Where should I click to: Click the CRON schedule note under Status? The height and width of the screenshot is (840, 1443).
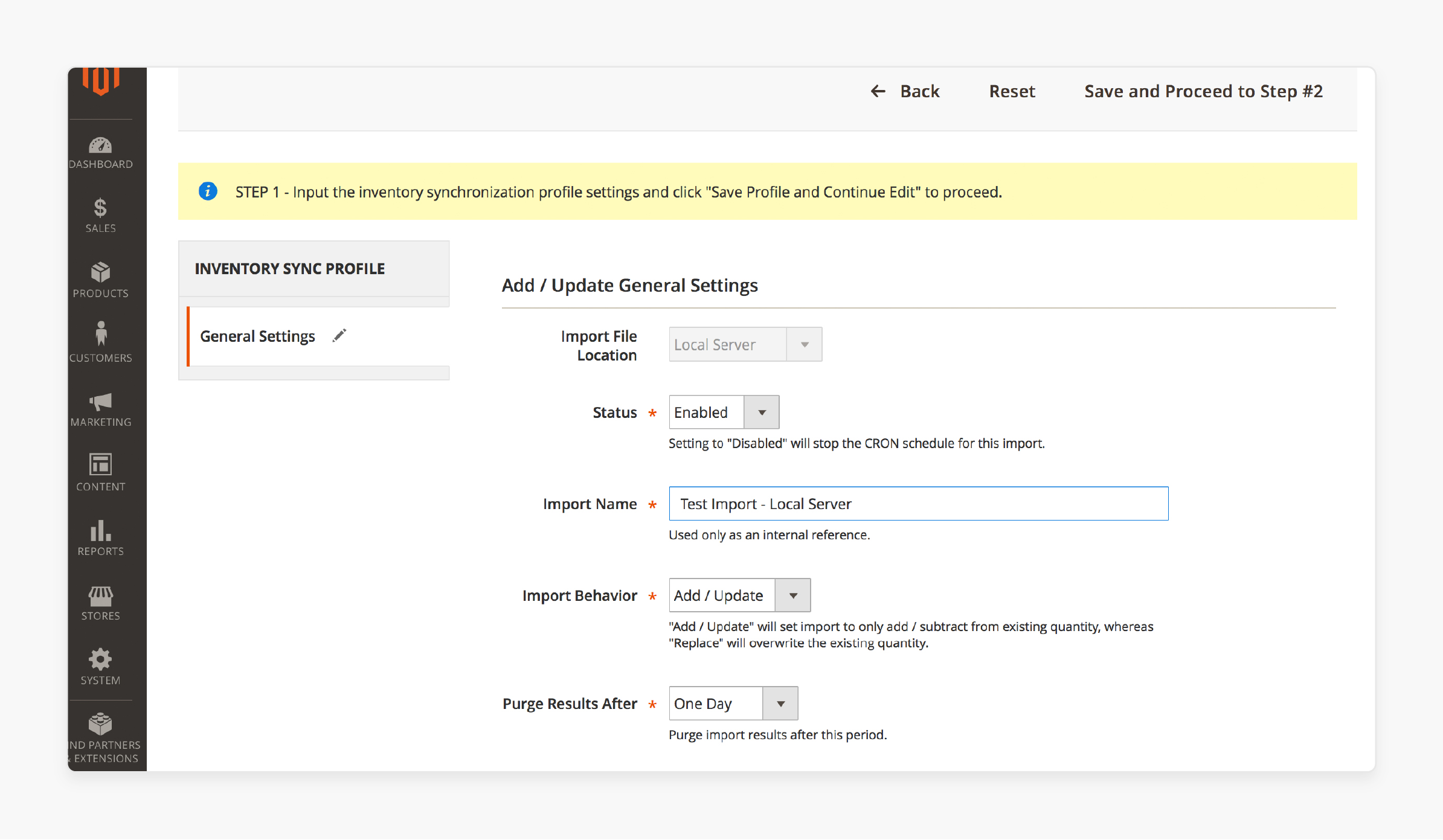tap(856, 443)
